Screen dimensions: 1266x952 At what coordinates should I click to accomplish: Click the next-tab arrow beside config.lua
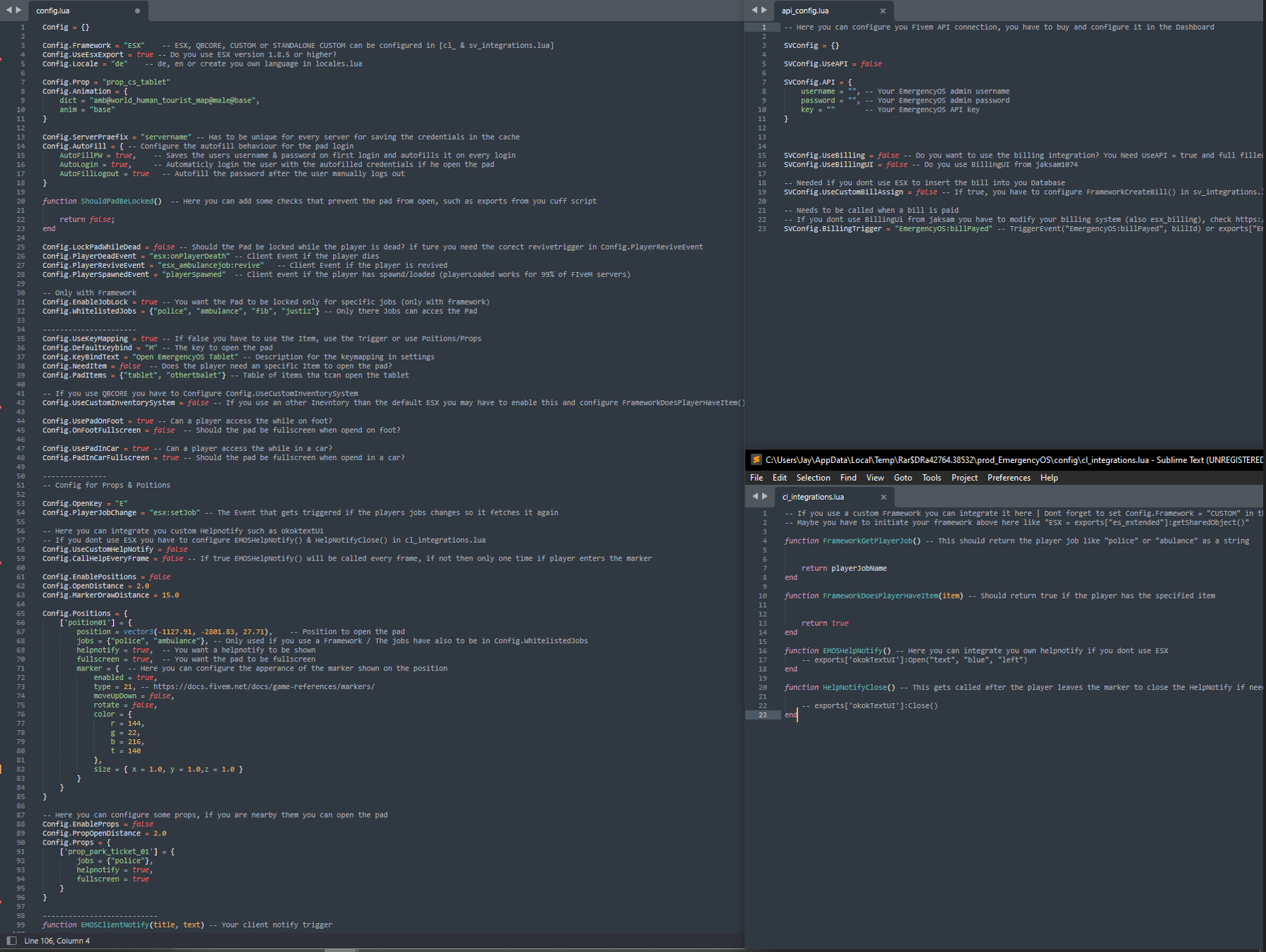[19, 11]
